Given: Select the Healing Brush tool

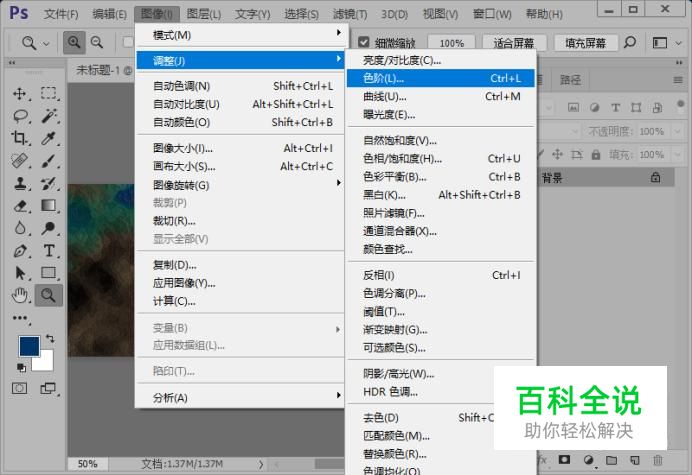Looking at the screenshot, I should [19, 161].
